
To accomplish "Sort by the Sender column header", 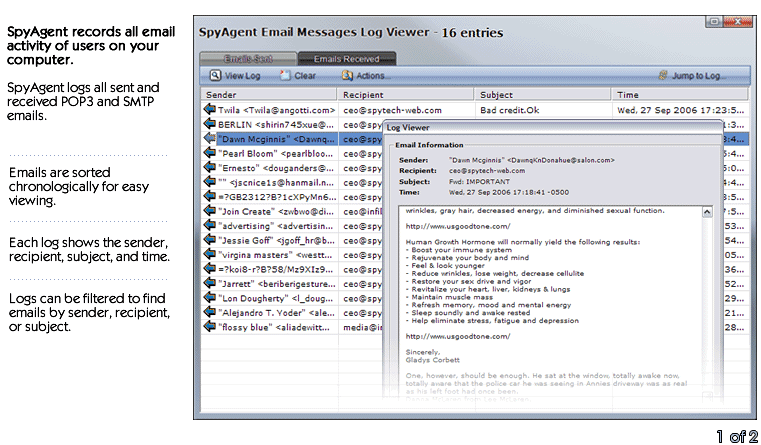I will [x=268, y=95].
